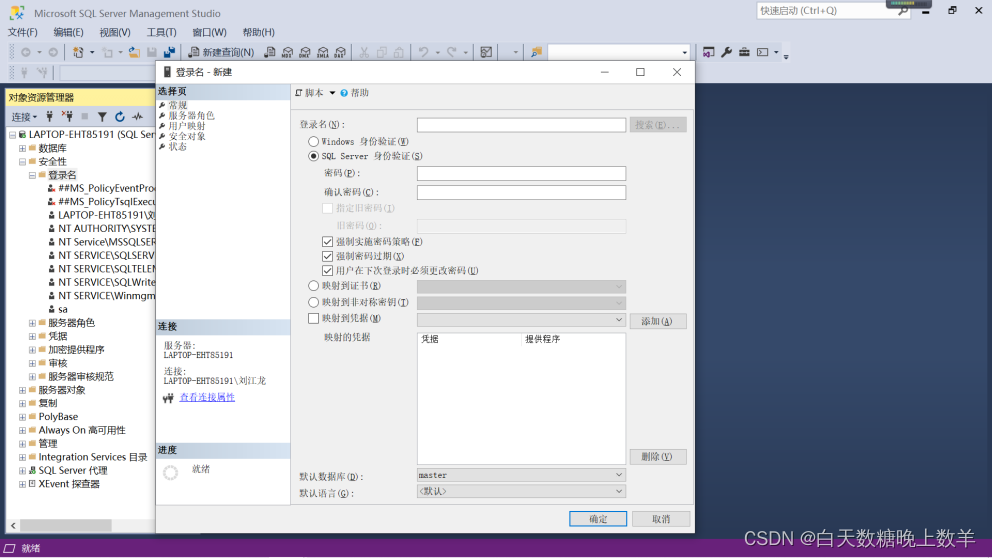The height and width of the screenshot is (558, 992).
Task: Select the General (常规) page
Action: click(177, 105)
